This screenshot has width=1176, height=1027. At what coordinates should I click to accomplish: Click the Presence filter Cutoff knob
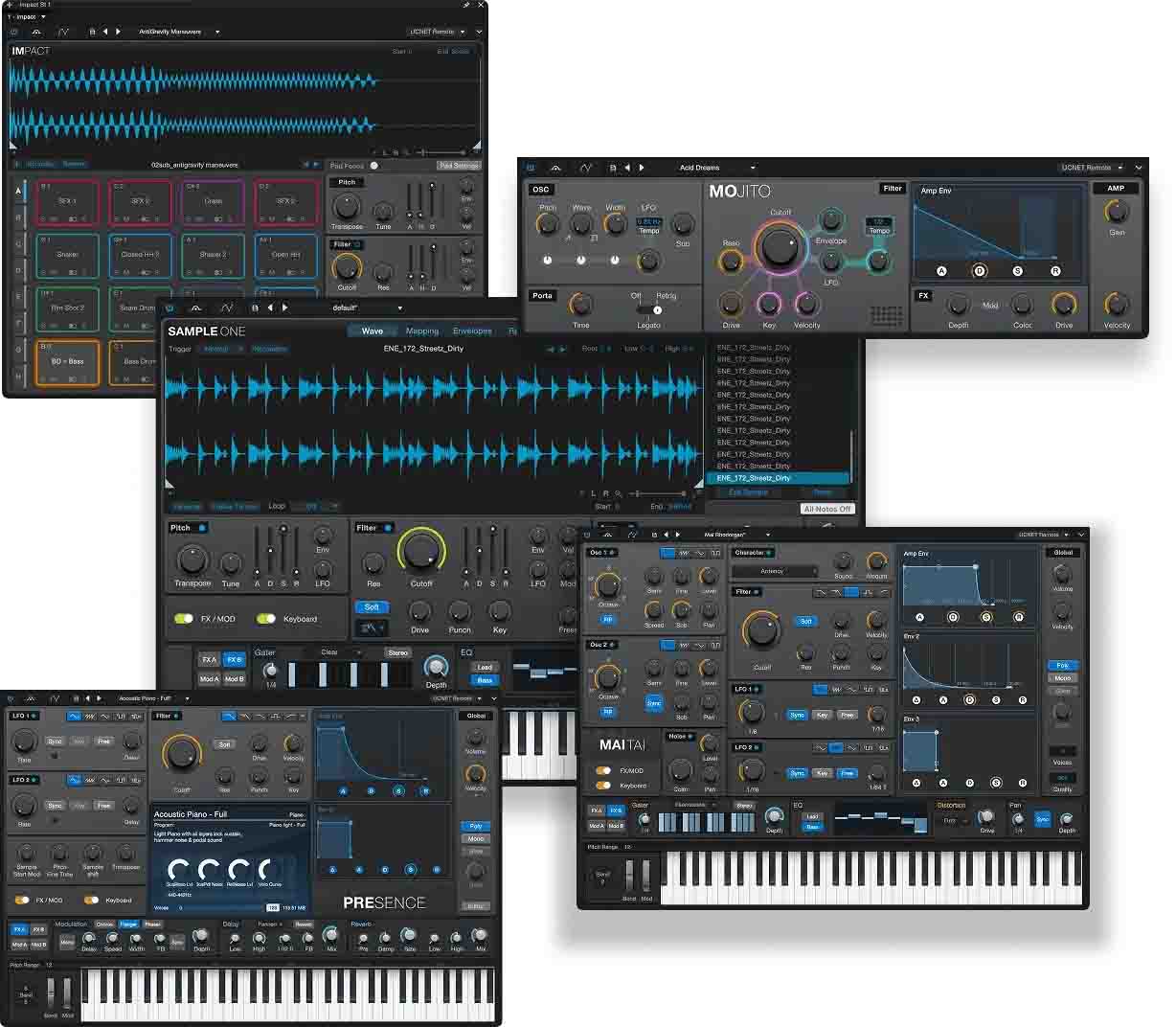[x=182, y=755]
